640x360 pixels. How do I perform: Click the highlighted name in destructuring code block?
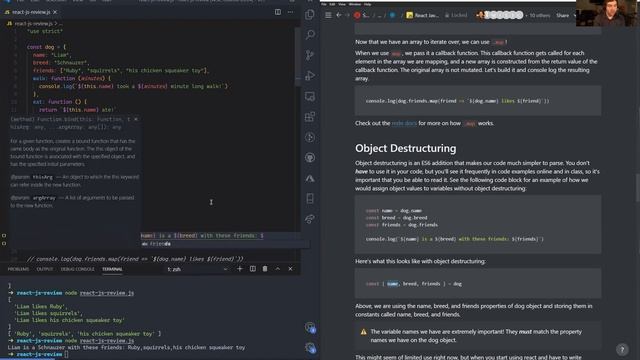click(392, 284)
